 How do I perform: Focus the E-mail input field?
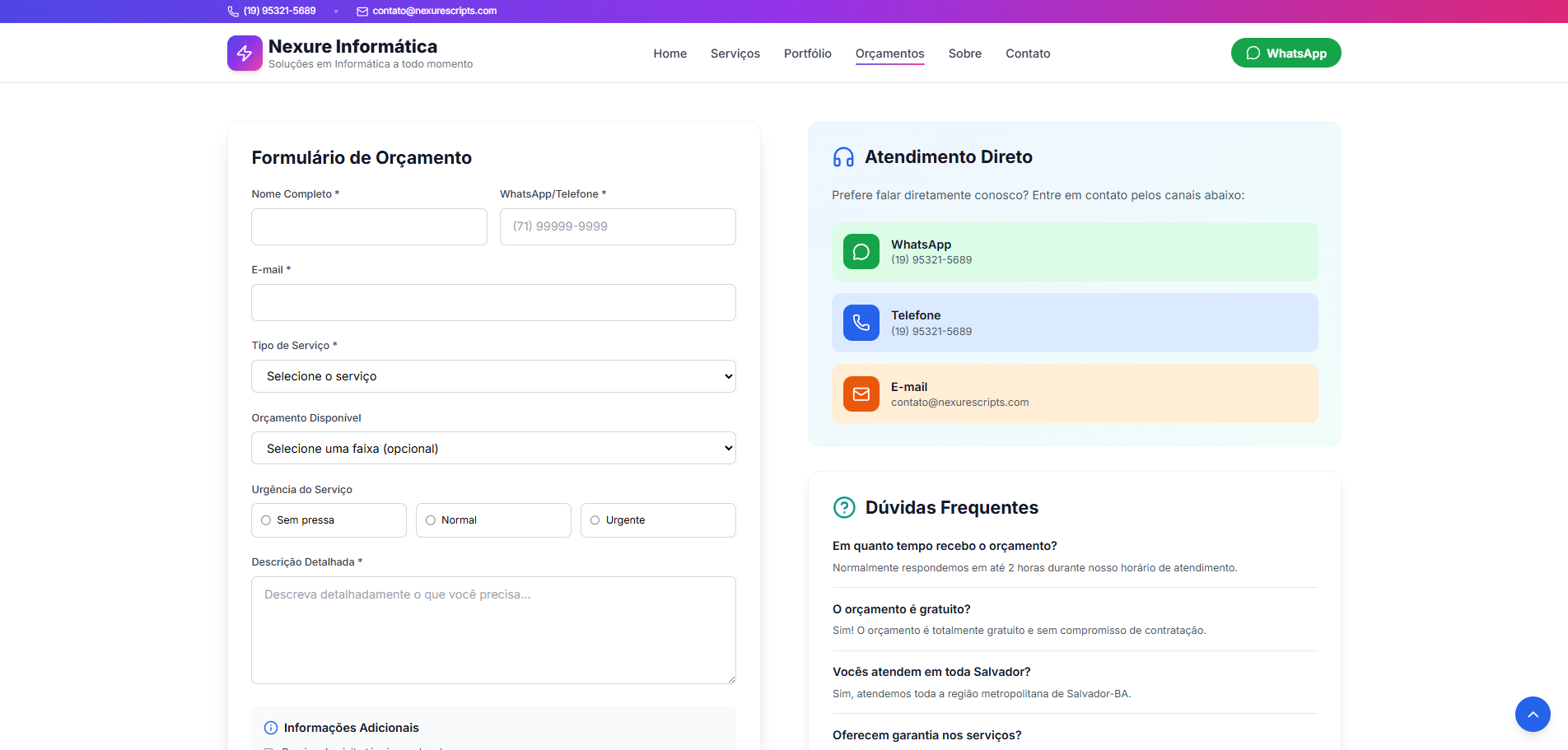pos(493,302)
